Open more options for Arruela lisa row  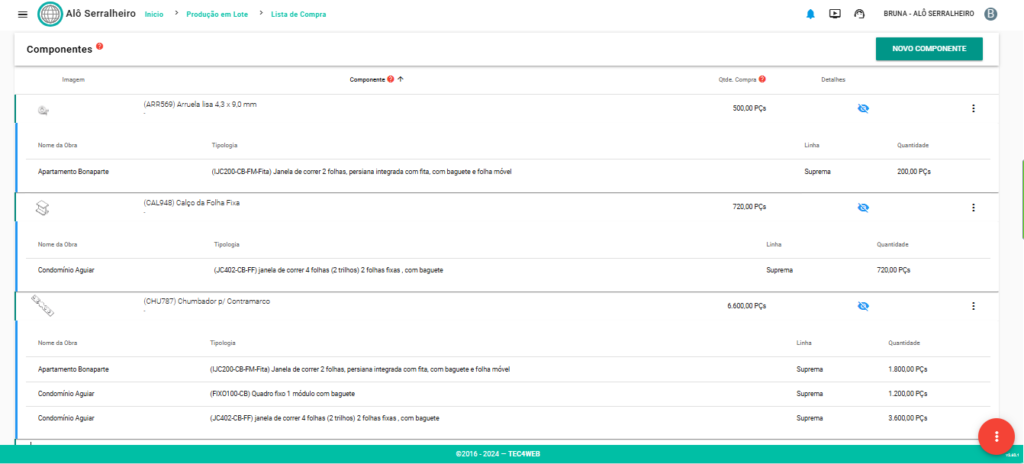pyautogui.click(x=973, y=108)
